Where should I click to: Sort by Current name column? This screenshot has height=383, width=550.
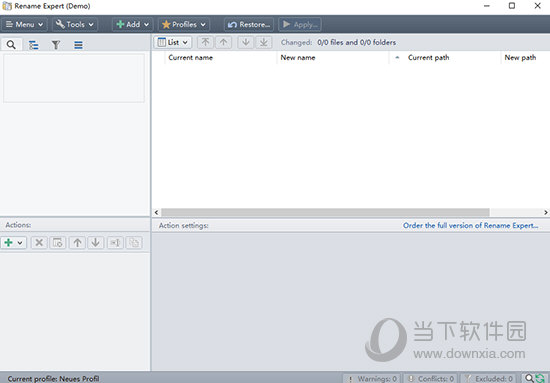pos(221,58)
